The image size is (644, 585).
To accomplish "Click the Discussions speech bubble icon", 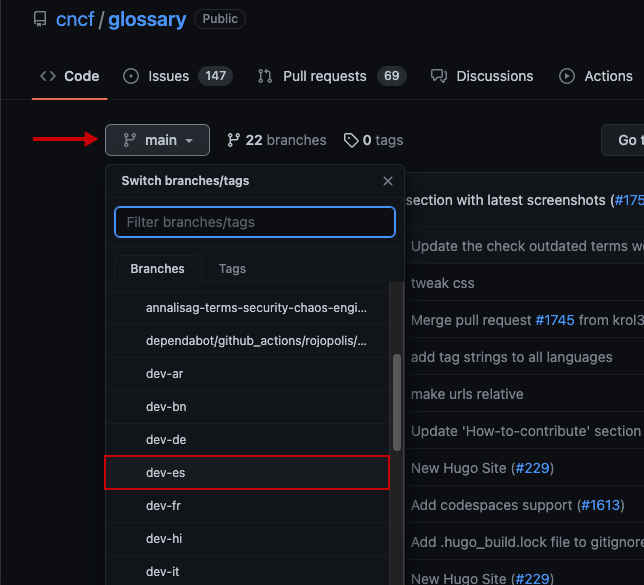I will point(438,76).
